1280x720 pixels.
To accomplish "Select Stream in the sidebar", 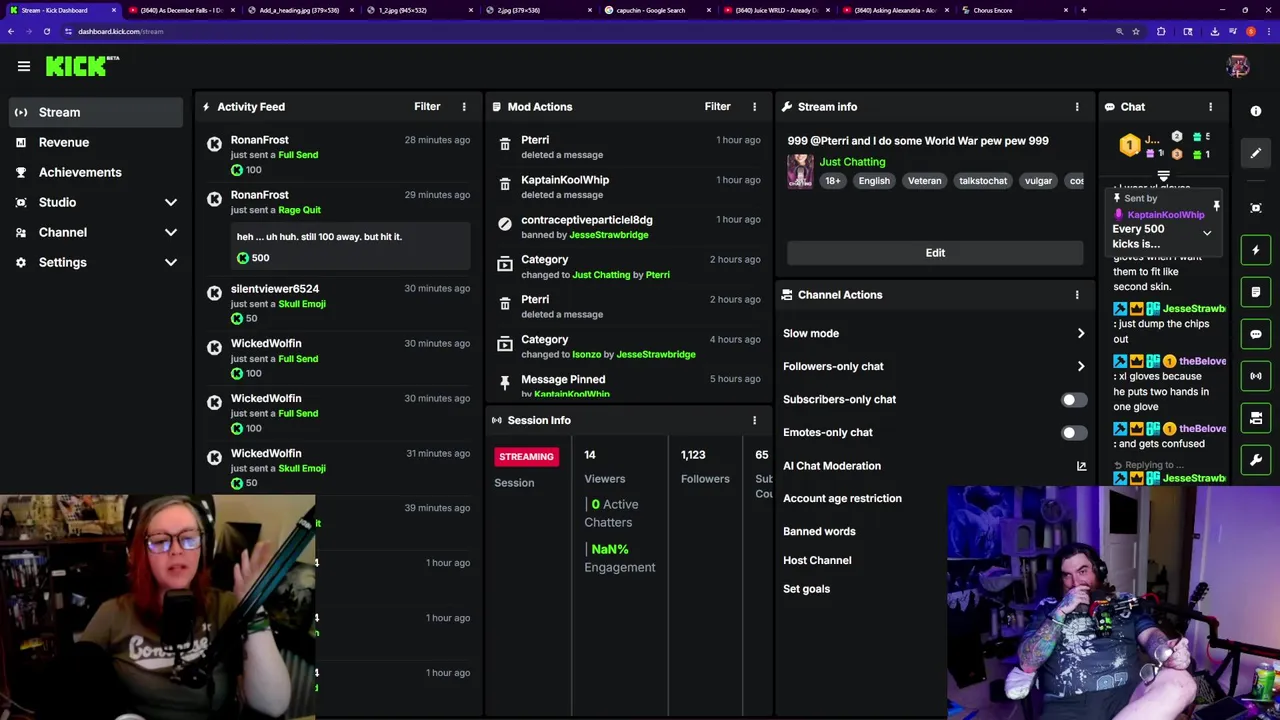I will click(96, 112).
